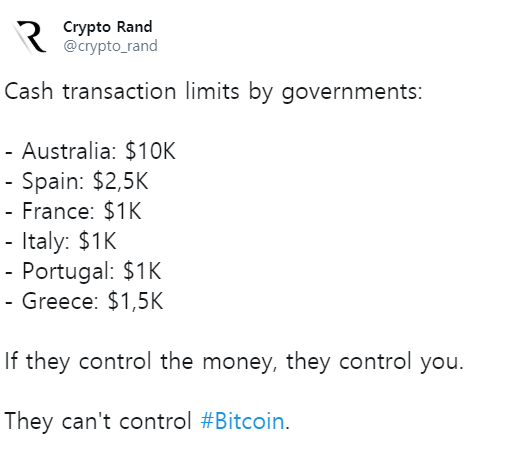Viewport: 529px width, 451px height.
Task: Open the #Bitcoin hashtag
Action: [x=242, y=421]
